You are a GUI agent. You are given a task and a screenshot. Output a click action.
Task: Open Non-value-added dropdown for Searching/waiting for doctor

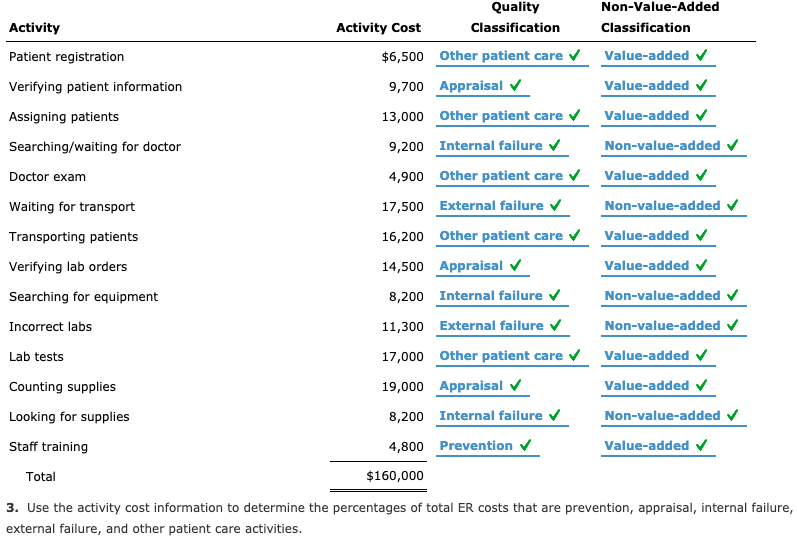[673, 146]
